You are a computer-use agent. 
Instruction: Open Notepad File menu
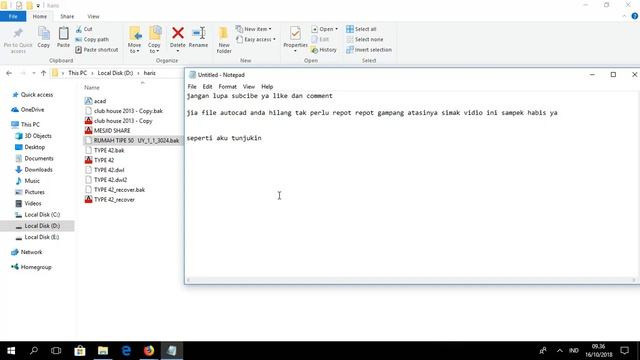(192, 87)
